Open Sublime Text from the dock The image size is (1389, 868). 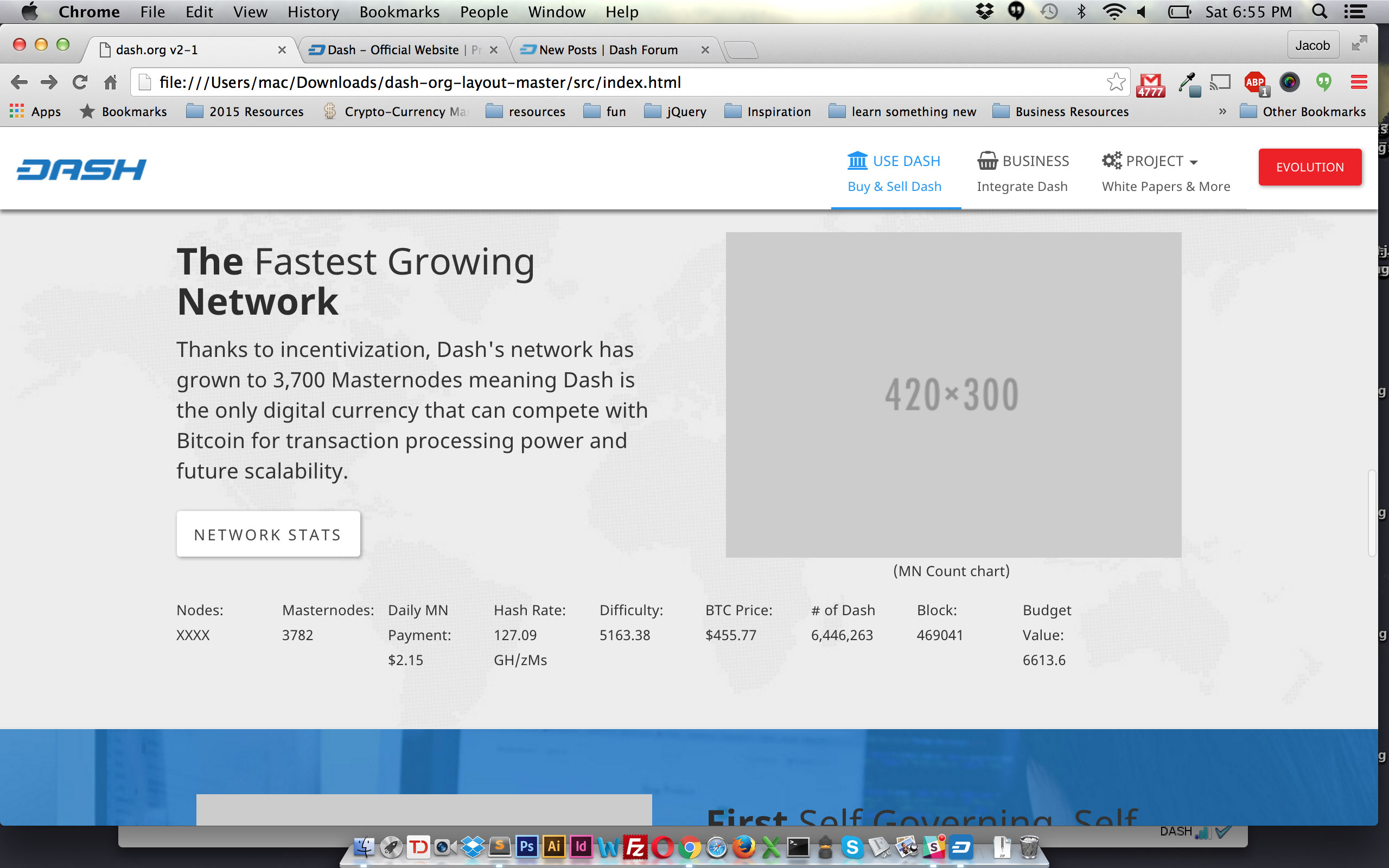[499, 847]
